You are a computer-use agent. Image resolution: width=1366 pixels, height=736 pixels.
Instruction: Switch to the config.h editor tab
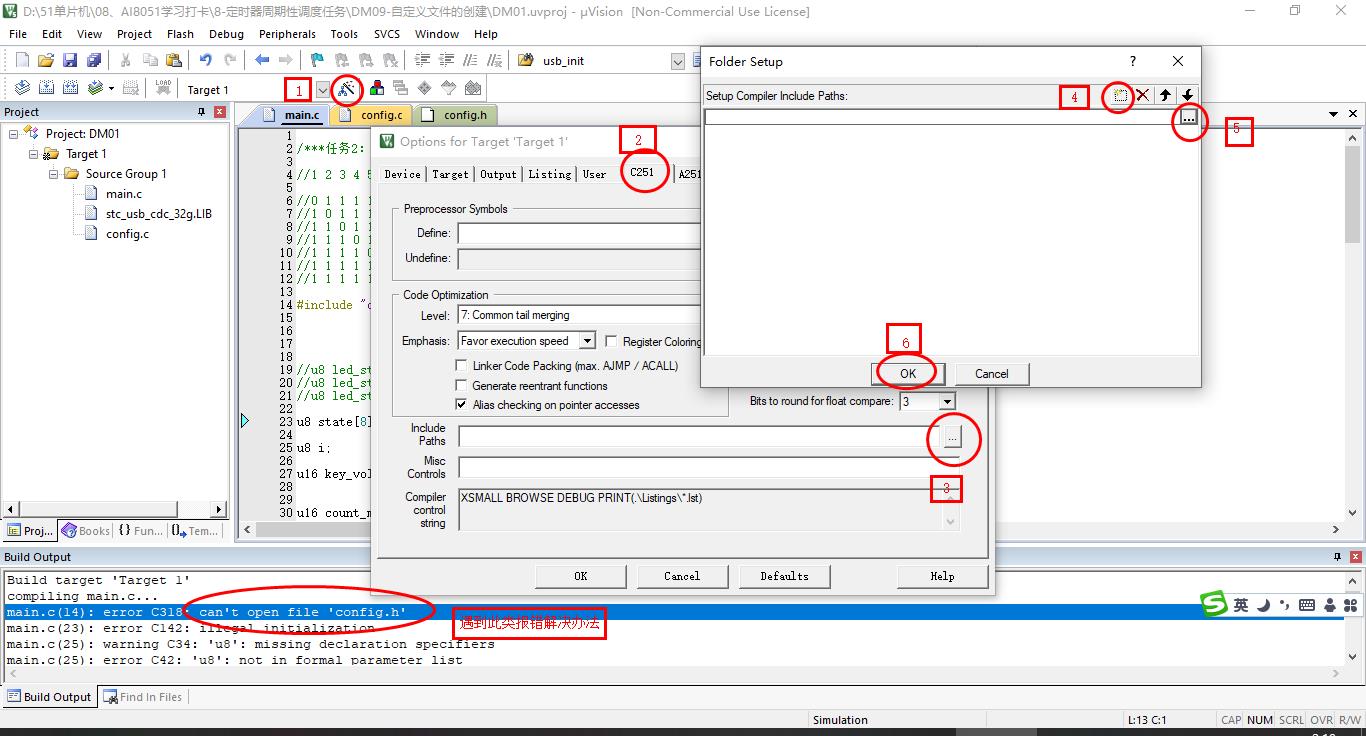(455, 115)
